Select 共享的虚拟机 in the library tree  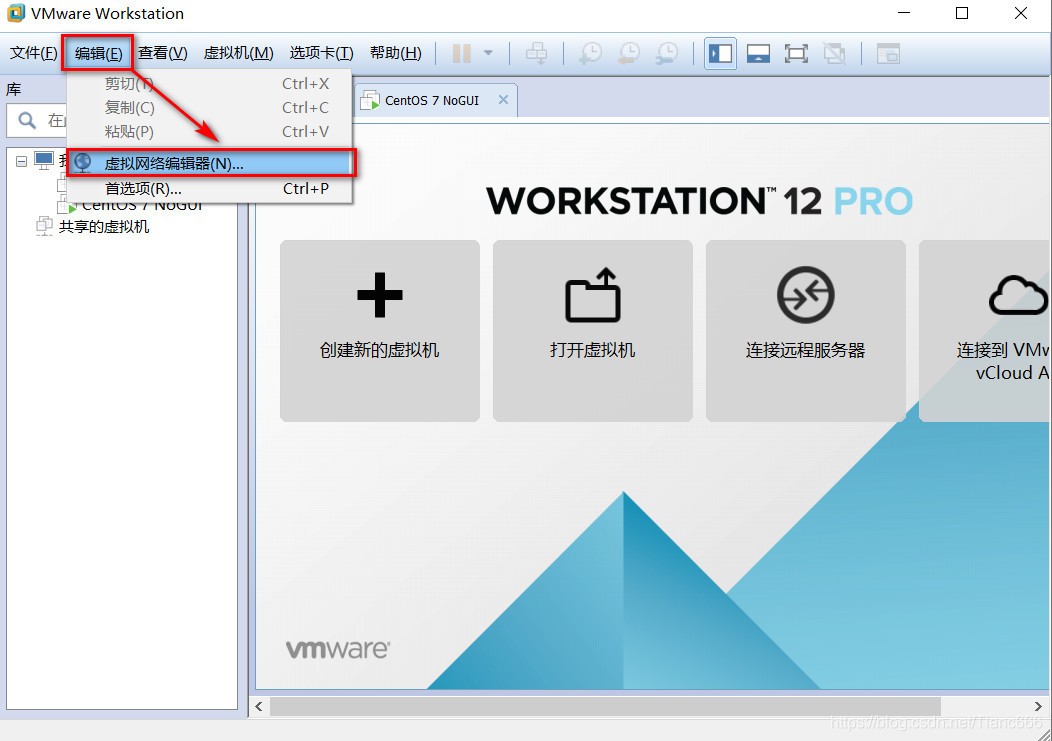click(x=103, y=227)
